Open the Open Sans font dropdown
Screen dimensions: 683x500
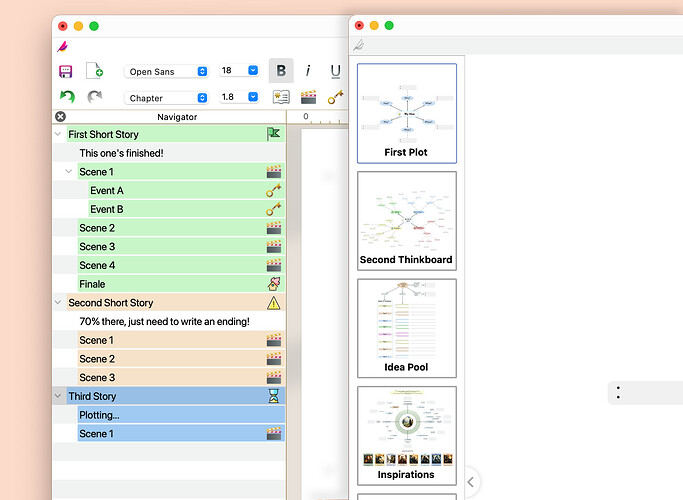(x=166, y=71)
